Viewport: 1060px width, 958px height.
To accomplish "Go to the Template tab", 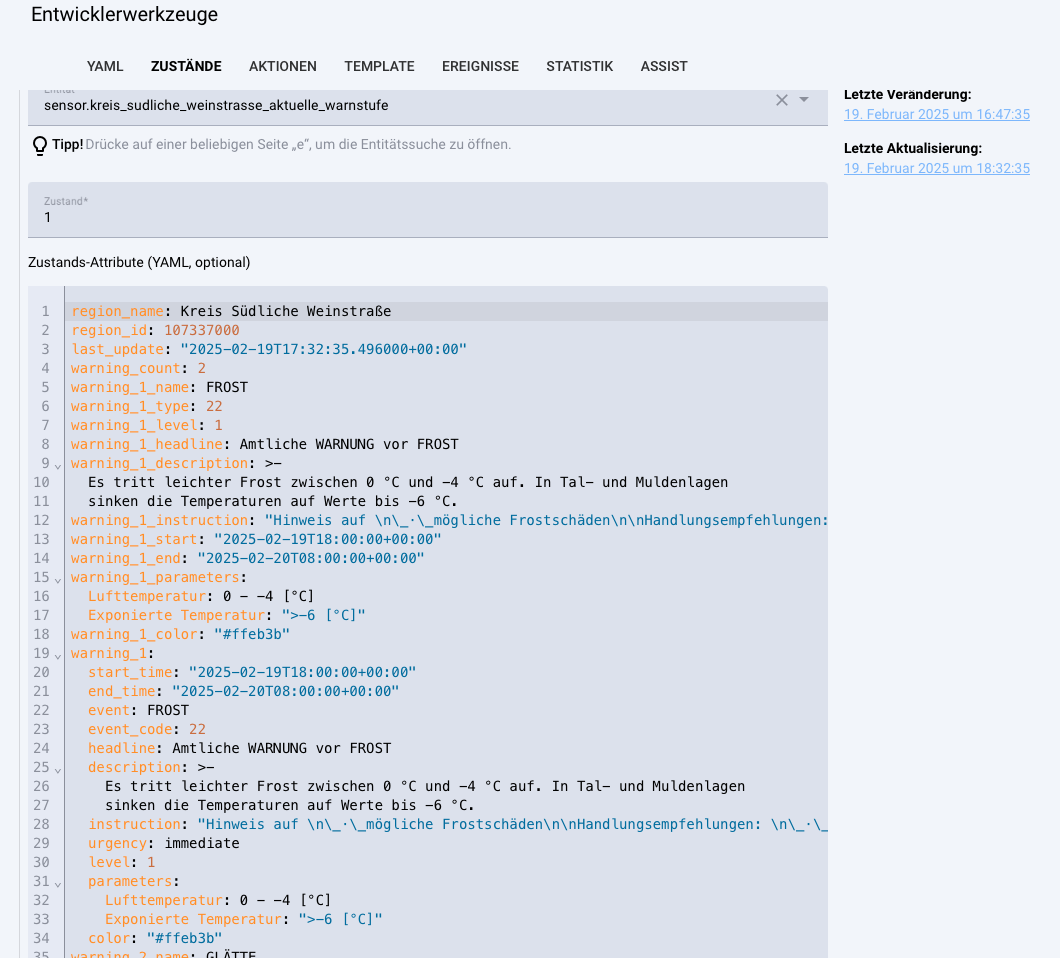I will 379,66.
